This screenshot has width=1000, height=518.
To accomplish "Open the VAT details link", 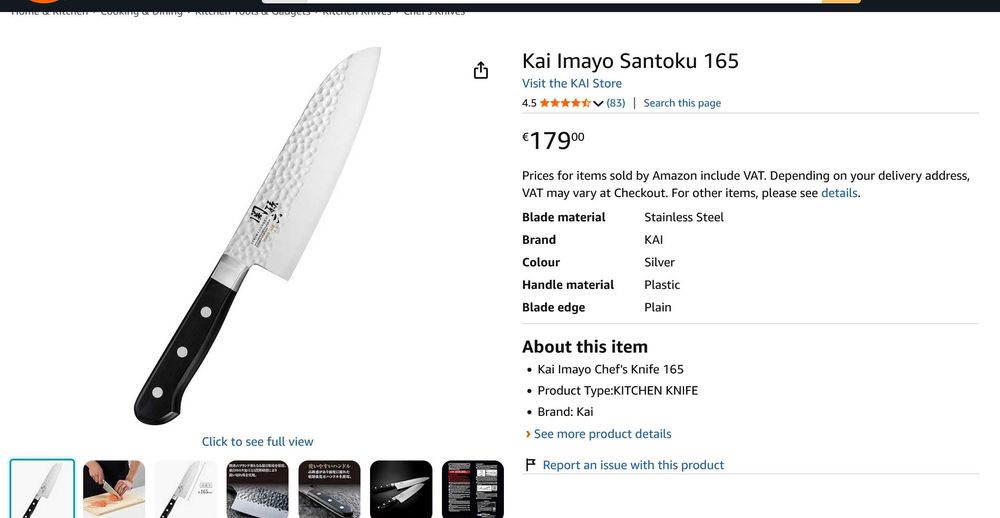I will click(839, 193).
